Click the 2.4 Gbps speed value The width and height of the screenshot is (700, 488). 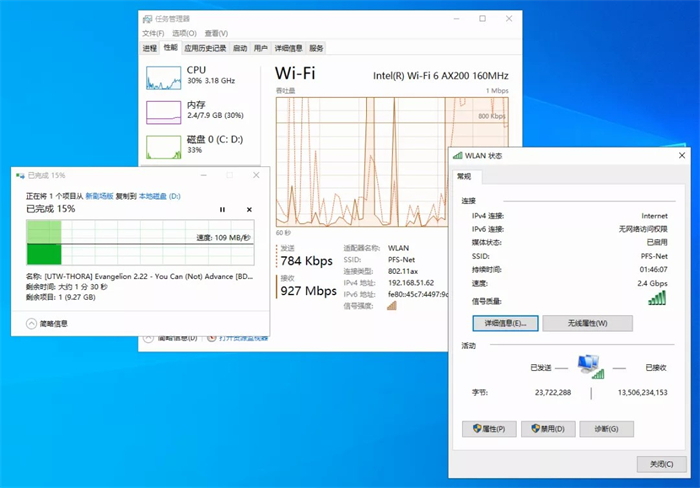[x=652, y=283]
